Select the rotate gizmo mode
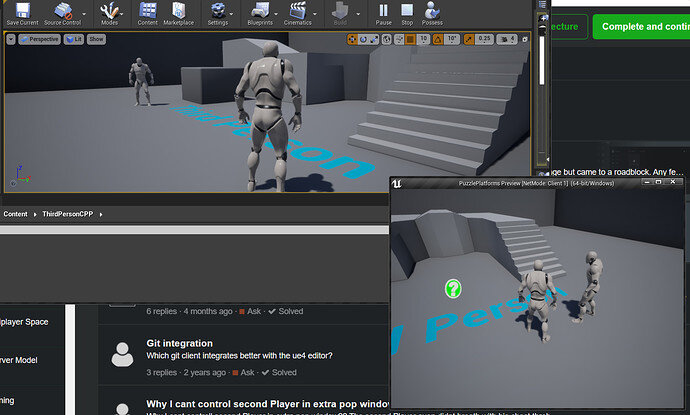Image resolution: width=690 pixels, height=415 pixels. [363, 39]
